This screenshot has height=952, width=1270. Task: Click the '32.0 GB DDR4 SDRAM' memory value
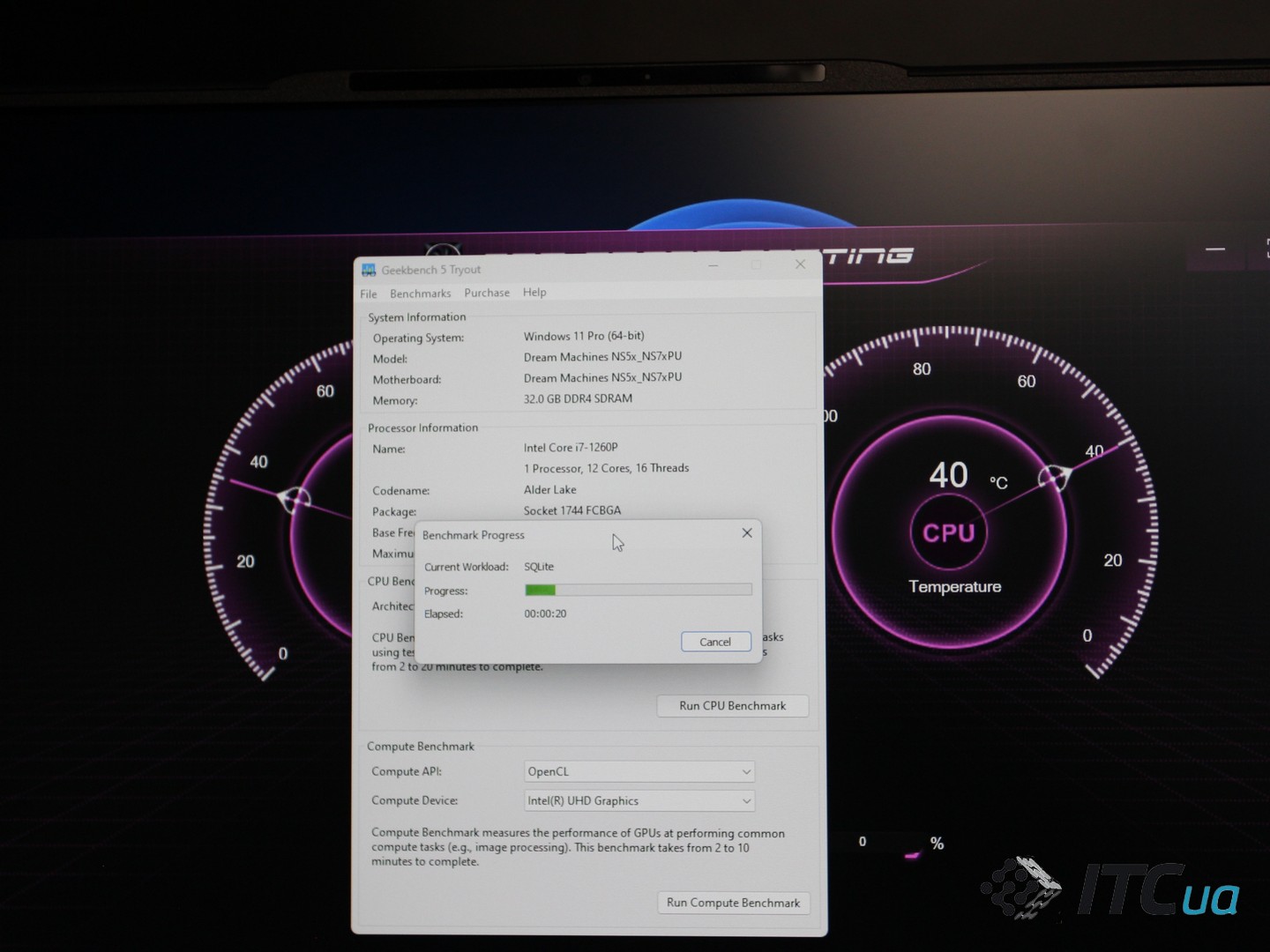coord(578,398)
